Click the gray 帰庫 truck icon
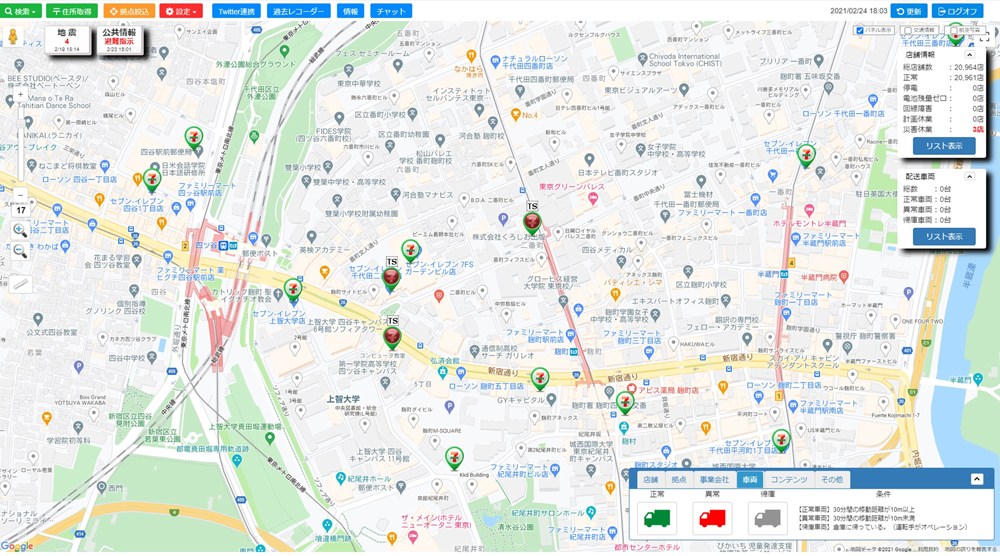This screenshot has width=1000, height=556. 767,518
